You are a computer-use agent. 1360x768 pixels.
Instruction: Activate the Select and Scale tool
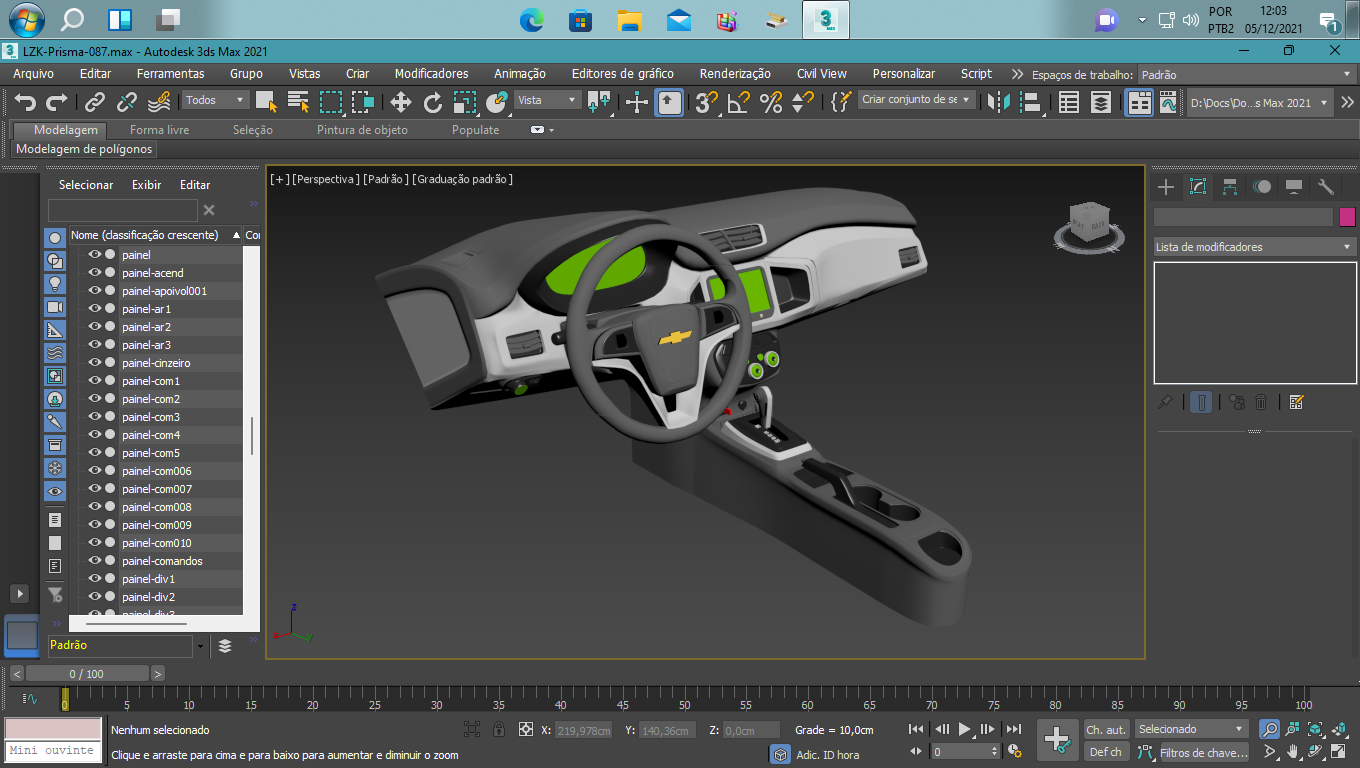465,102
